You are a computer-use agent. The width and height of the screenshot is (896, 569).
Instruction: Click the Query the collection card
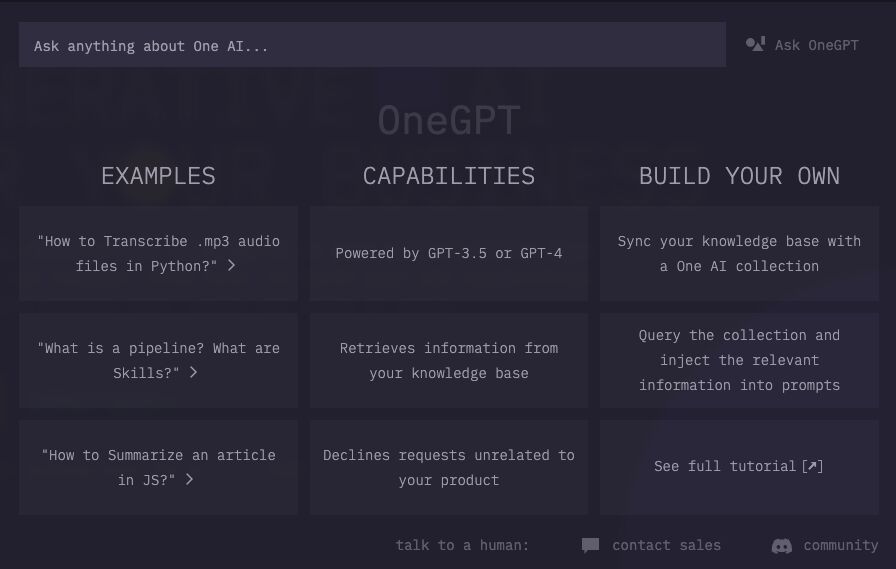pos(739,360)
